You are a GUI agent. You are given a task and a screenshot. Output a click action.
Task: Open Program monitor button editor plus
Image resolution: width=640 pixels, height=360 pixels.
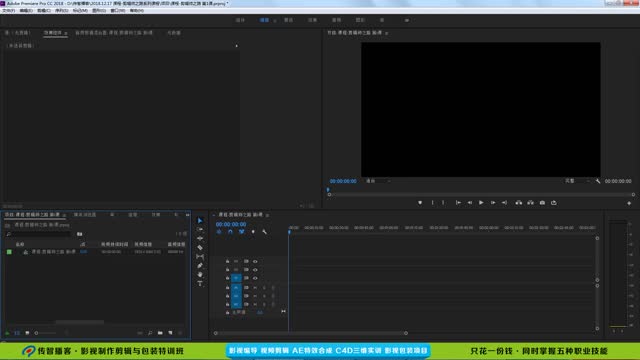coord(629,203)
